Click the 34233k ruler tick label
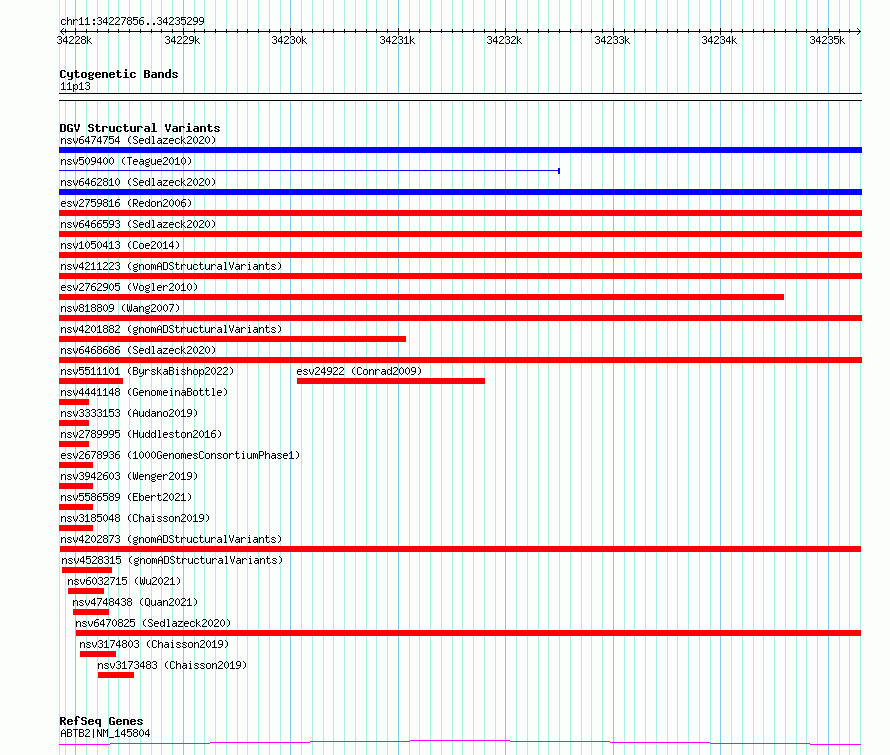890x755 pixels. 612,40
